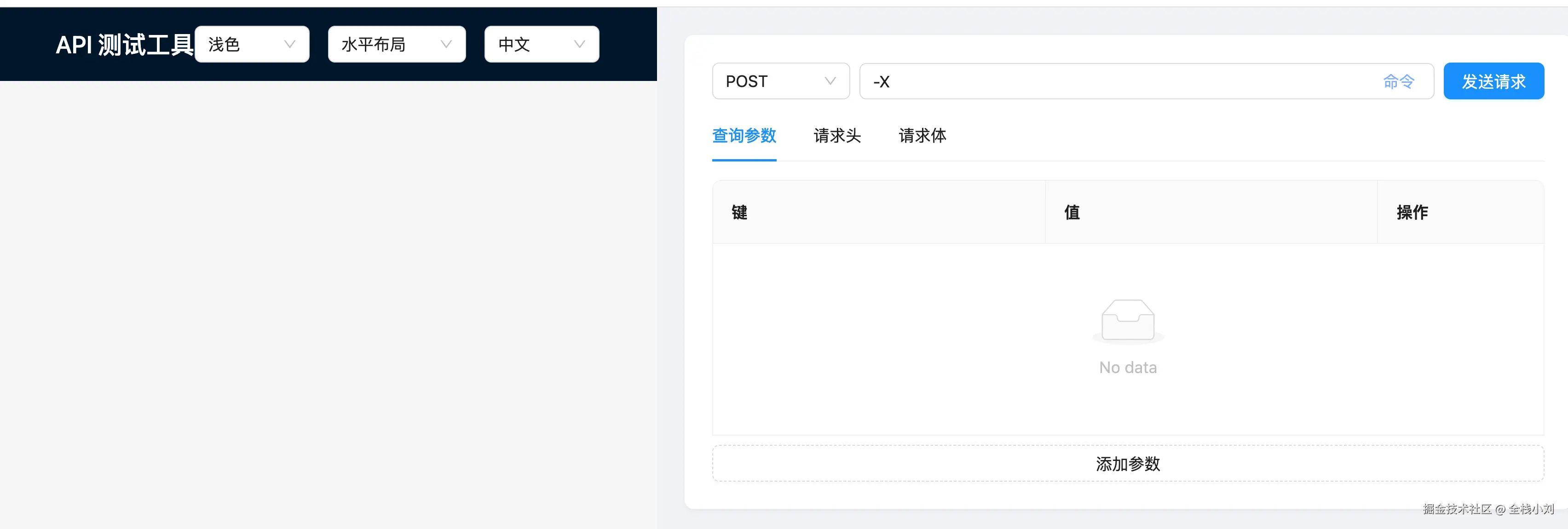Click the empty inbox No data icon
The width and height of the screenshot is (1568, 529).
coord(1127,321)
